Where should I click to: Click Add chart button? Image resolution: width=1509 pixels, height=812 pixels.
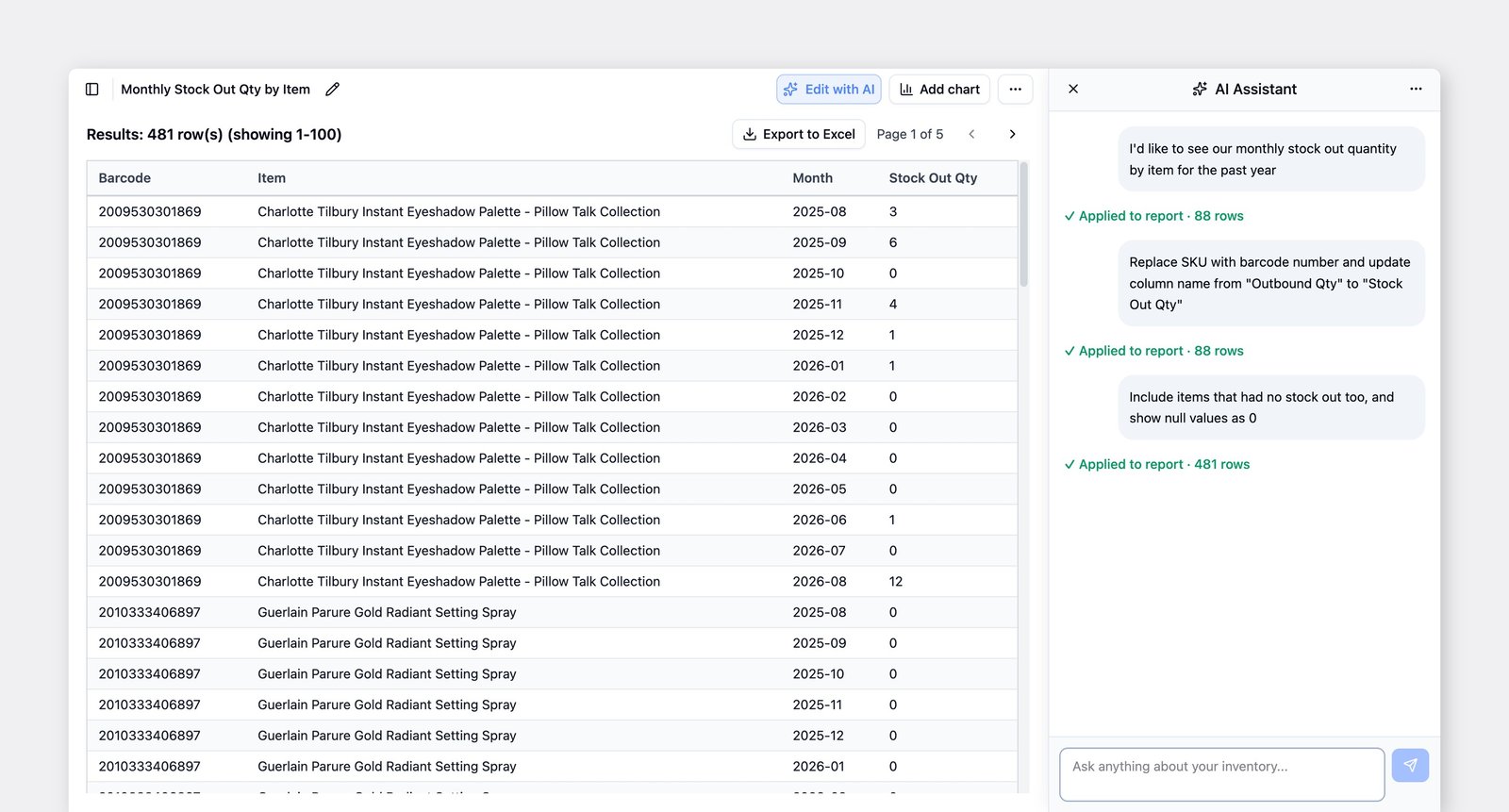pos(939,90)
